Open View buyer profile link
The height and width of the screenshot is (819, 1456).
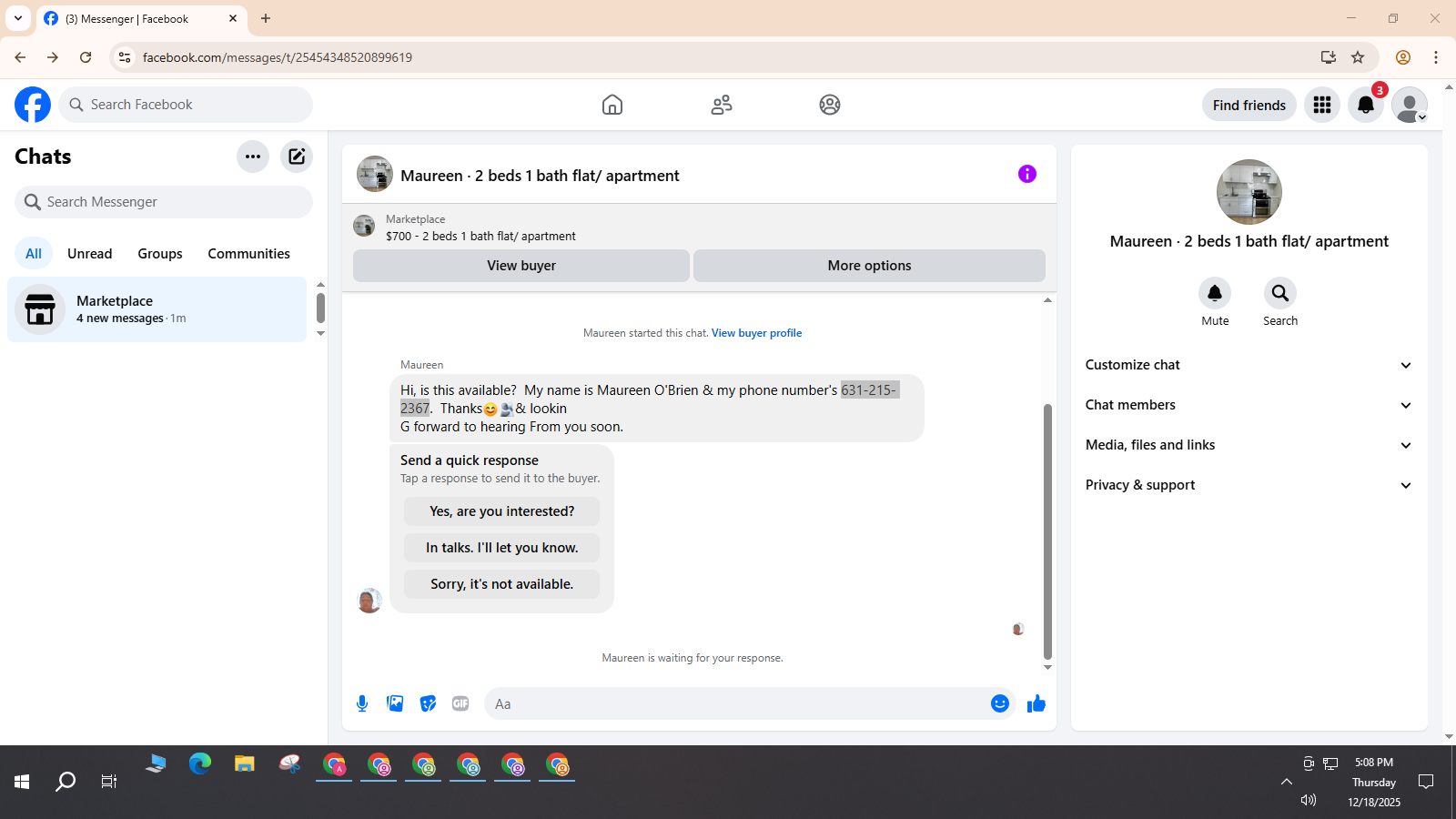(756, 333)
